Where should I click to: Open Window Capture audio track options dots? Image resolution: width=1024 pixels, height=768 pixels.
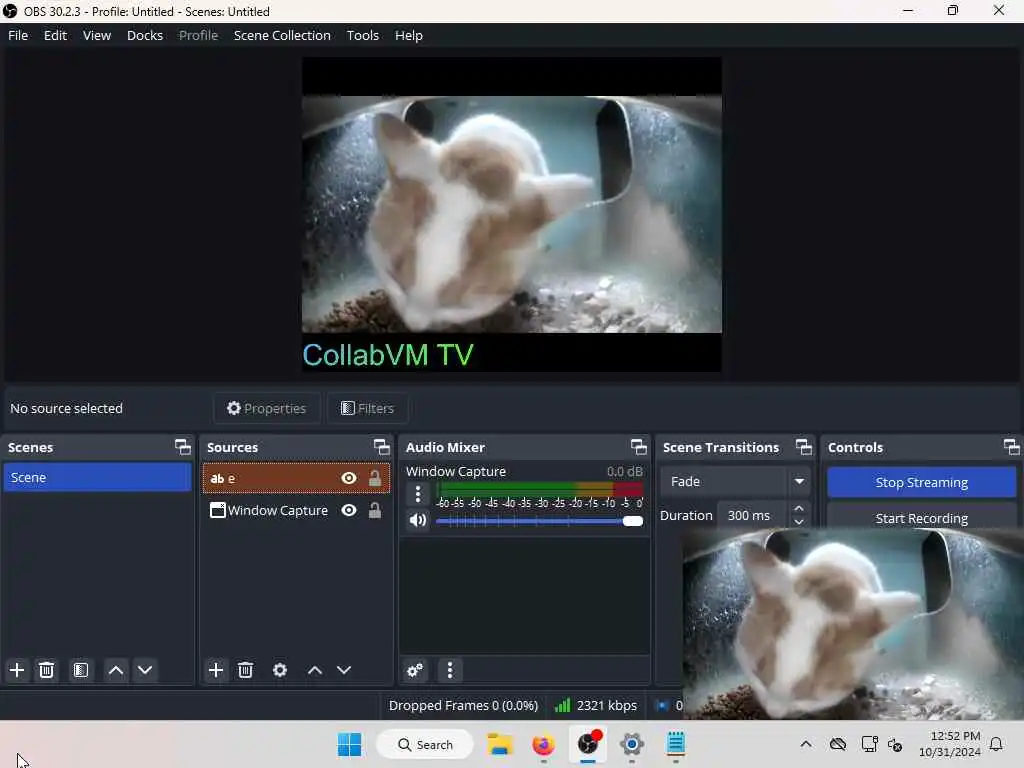pyautogui.click(x=418, y=494)
